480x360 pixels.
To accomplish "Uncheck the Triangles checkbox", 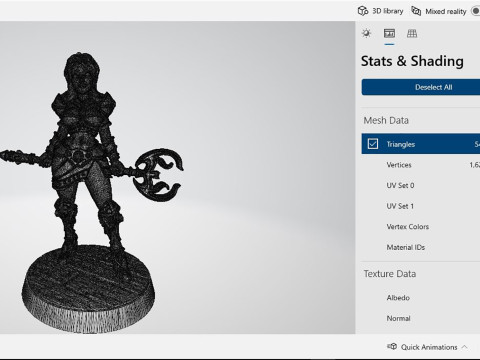I will click(373, 144).
